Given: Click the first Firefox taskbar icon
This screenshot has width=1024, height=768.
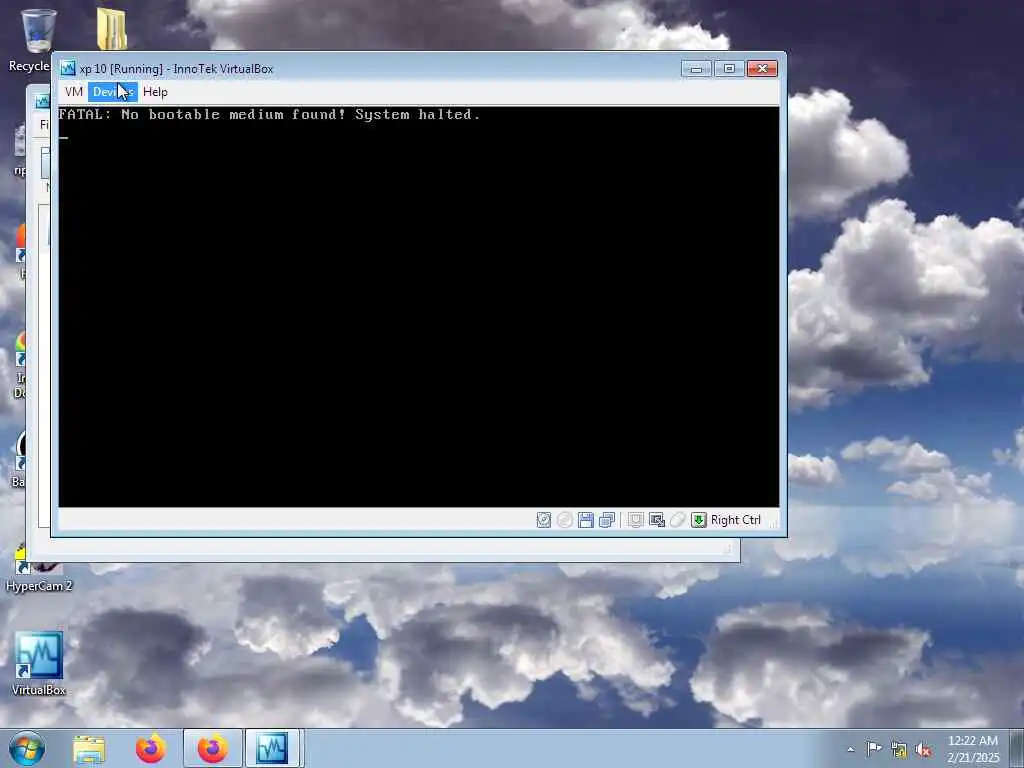Looking at the screenshot, I should [151, 749].
